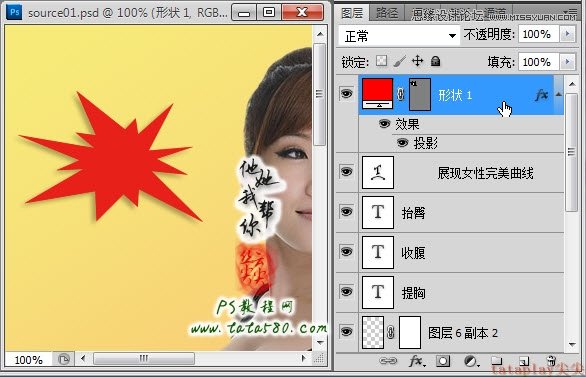Click the 投影 effect entry
586x377 pixels.
click(425, 143)
